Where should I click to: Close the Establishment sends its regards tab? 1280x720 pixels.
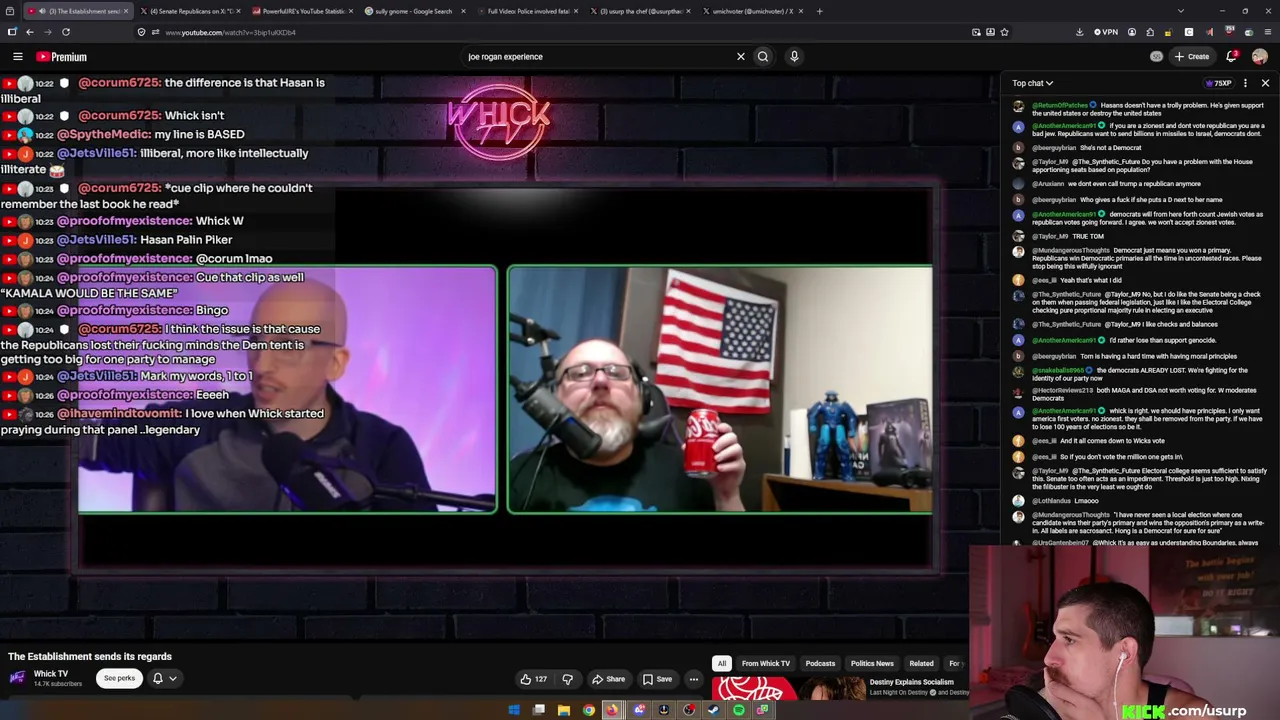coord(126,11)
